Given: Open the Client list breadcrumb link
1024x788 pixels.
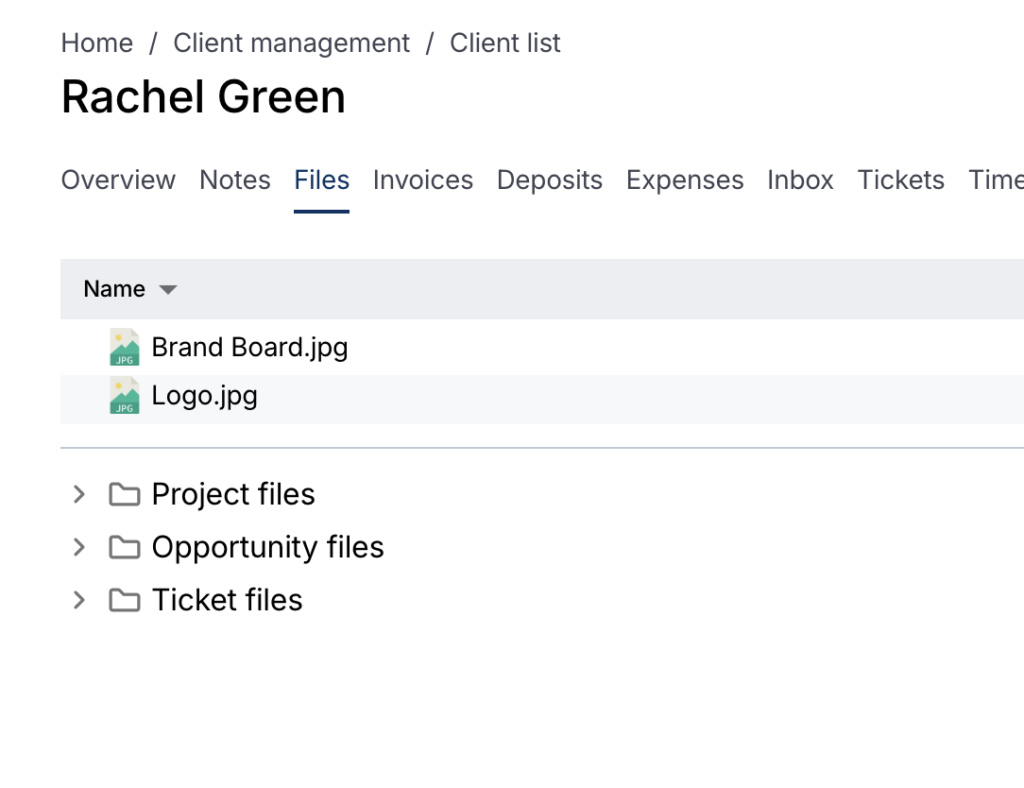Looking at the screenshot, I should (505, 43).
